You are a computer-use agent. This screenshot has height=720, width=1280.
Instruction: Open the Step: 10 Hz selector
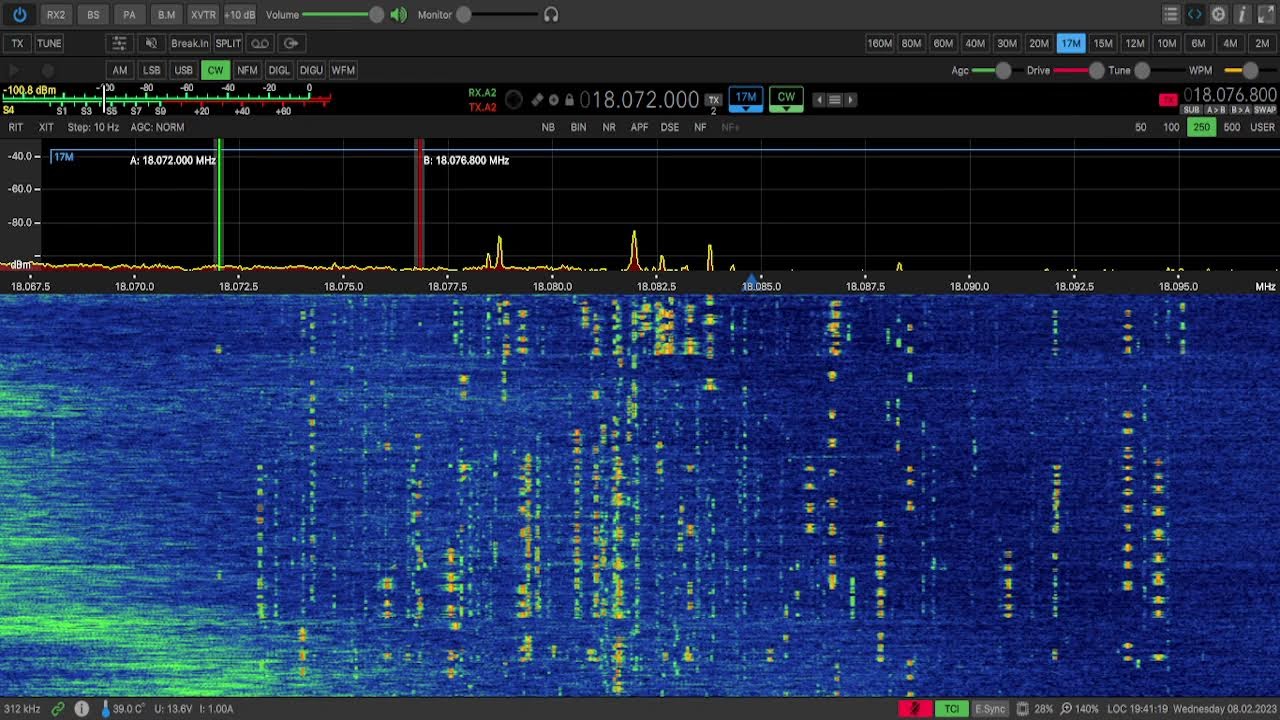(93, 128)
